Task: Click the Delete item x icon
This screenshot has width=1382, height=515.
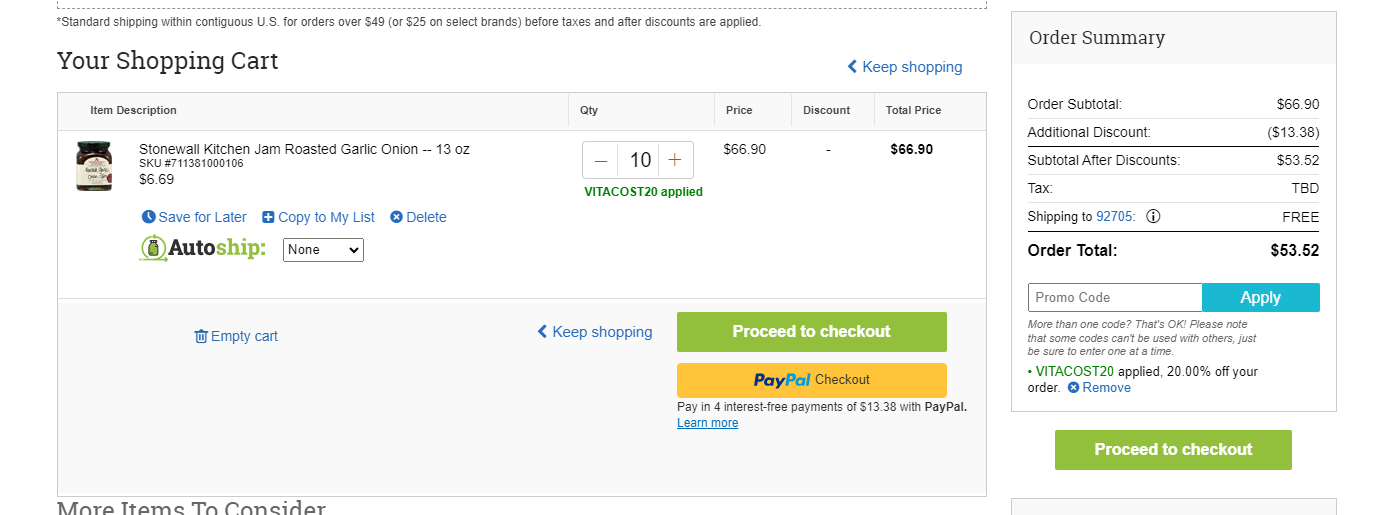Action: 396,217
